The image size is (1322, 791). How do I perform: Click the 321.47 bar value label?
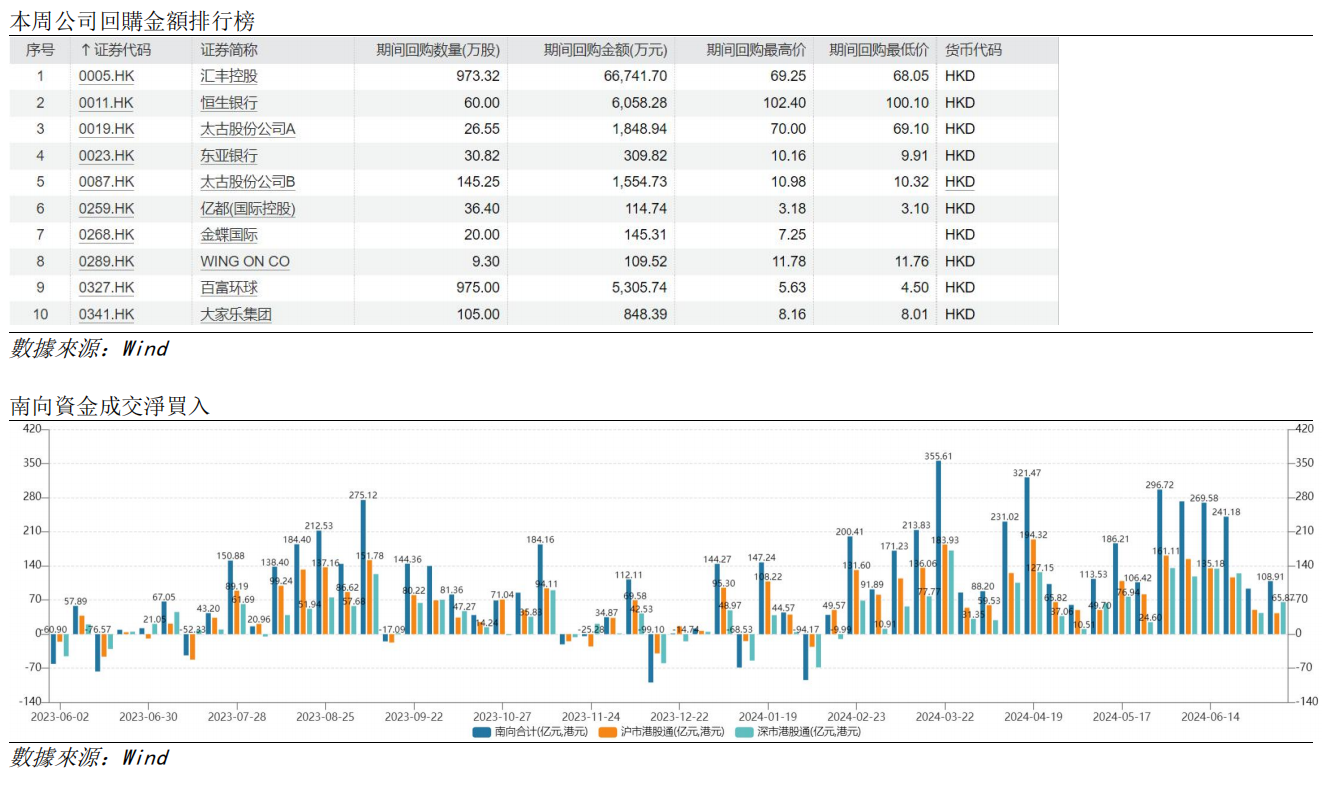pos(1027,473)
